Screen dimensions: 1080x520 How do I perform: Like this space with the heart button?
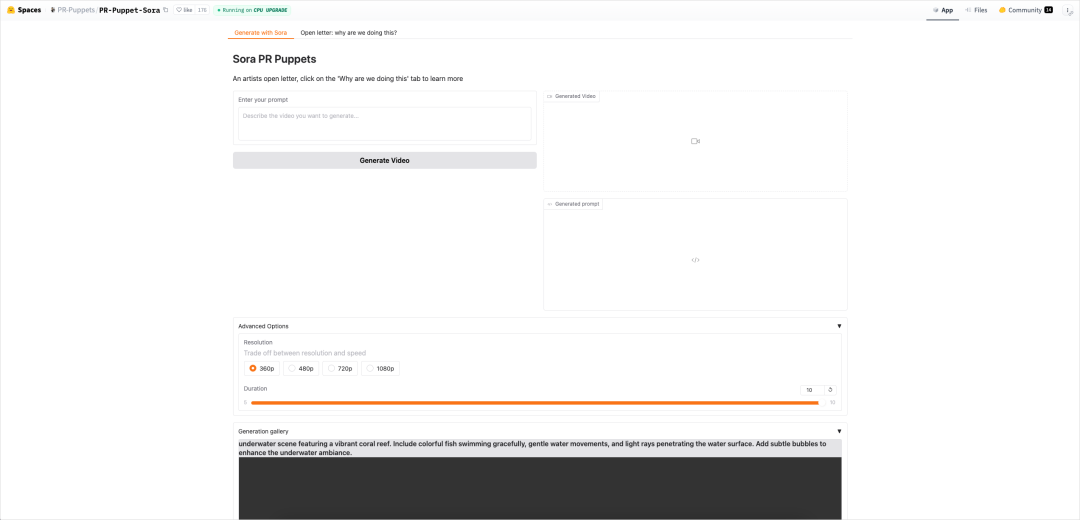[x=184, y=10]
